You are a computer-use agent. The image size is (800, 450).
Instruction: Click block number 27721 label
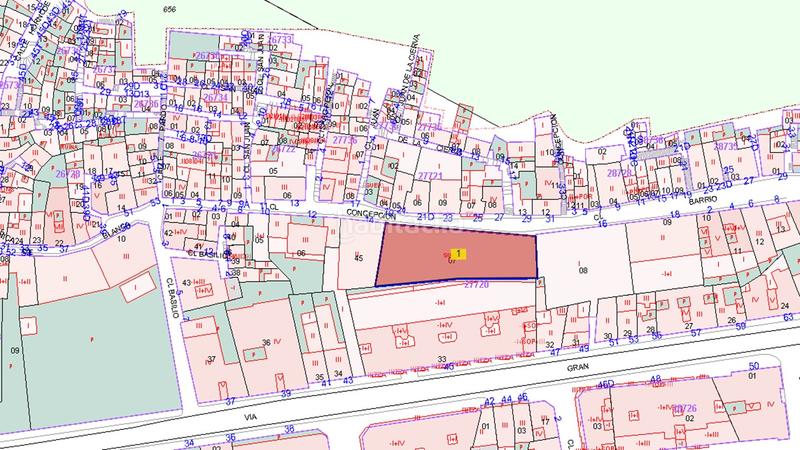tap(432, 175)
